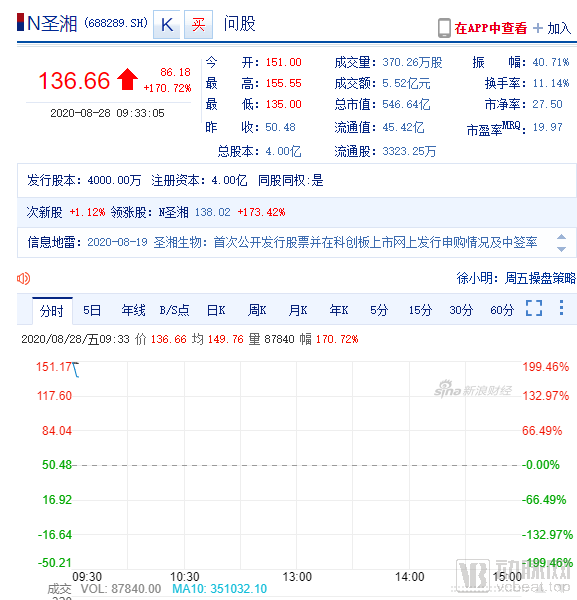577x600 pixels.
Task: Click the news scroll down arrow
Action: click(x=561, y=249)
